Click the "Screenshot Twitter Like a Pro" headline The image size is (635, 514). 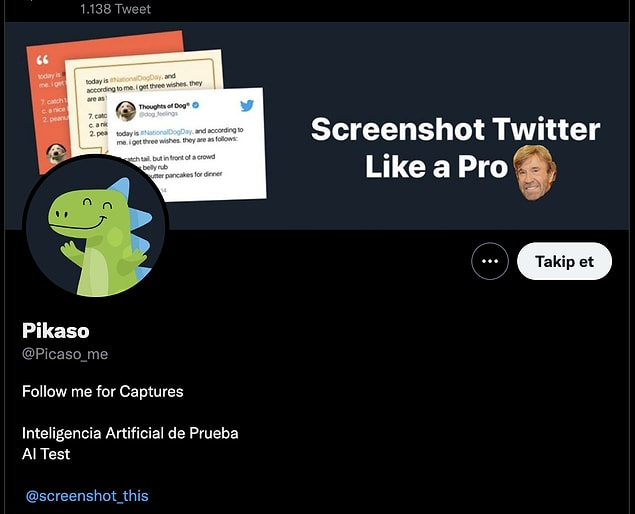(454, 146)
